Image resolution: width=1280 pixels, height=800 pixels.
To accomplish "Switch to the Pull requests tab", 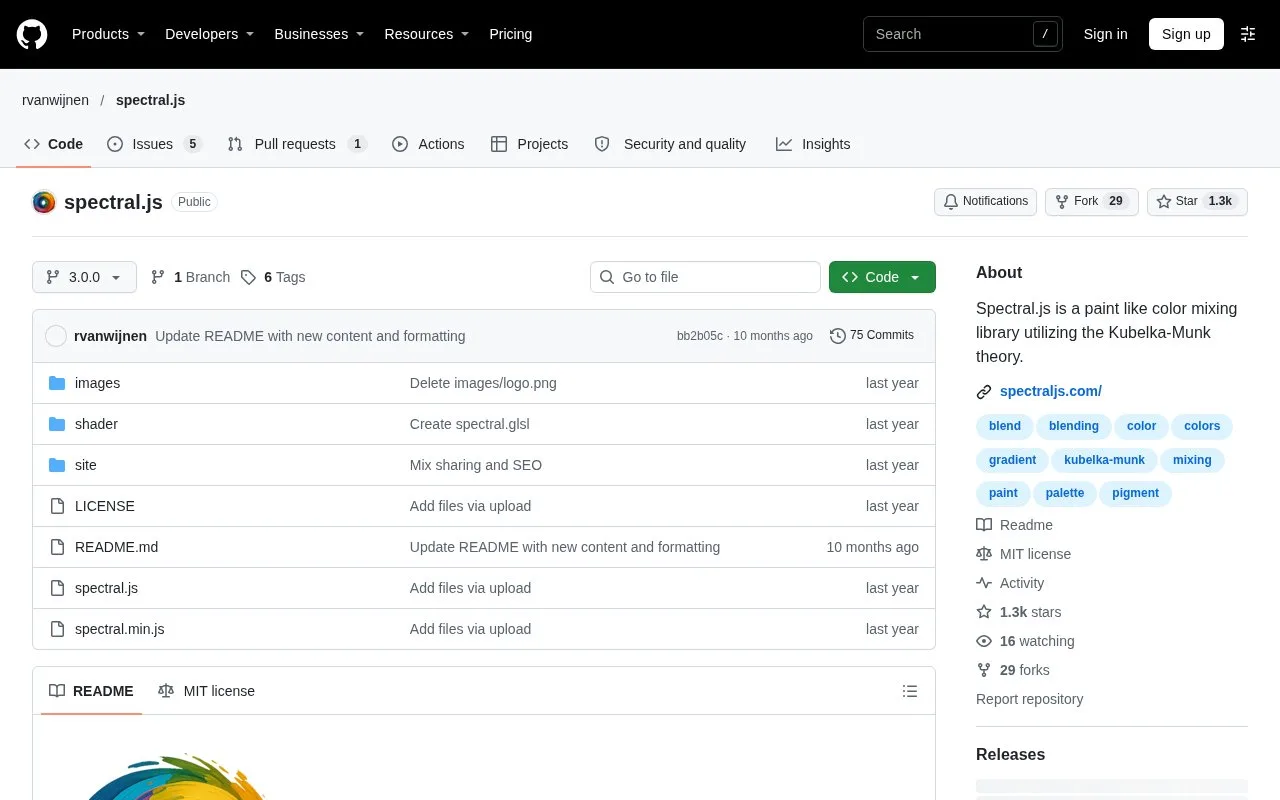I will point(297,144).
